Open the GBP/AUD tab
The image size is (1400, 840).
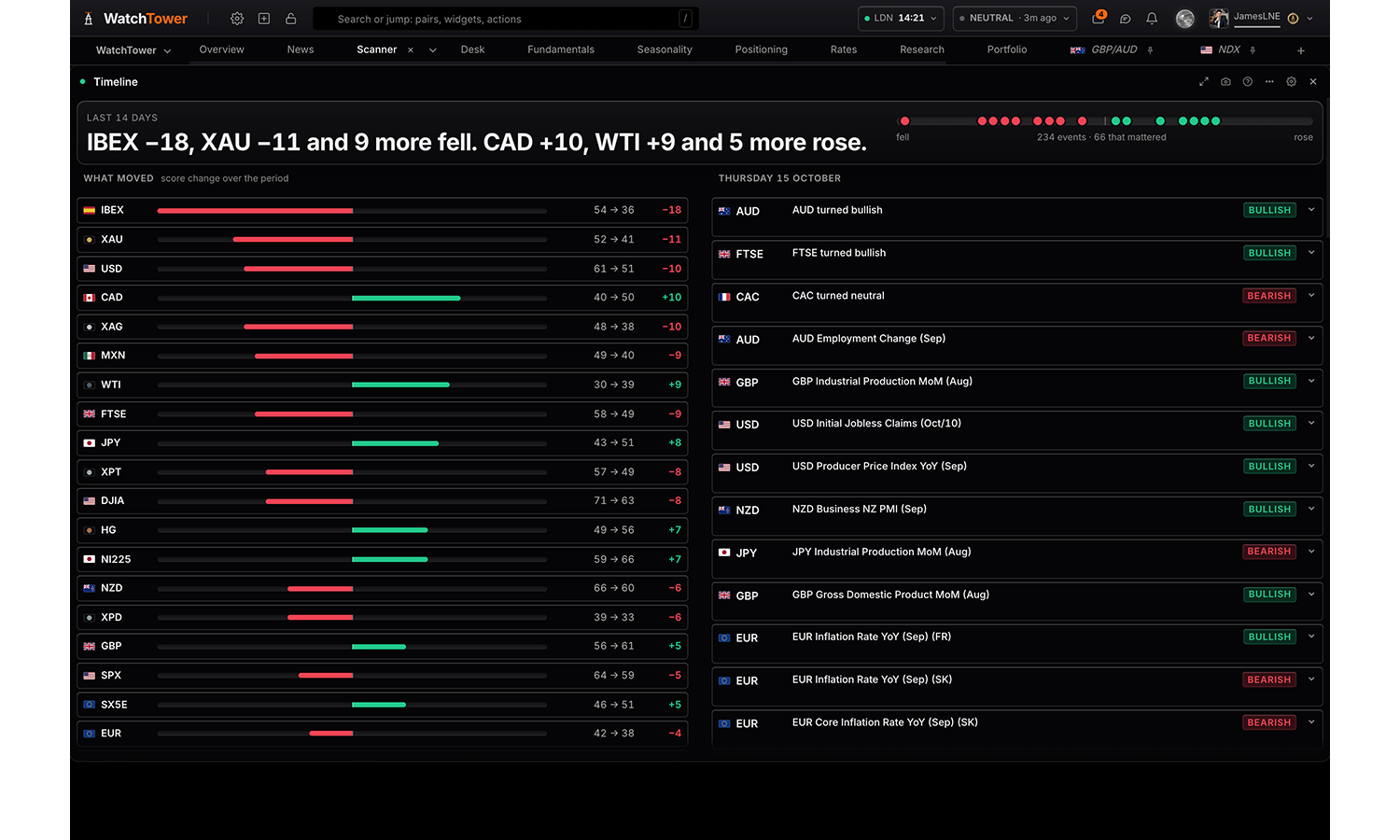(x=1104, y=49)
